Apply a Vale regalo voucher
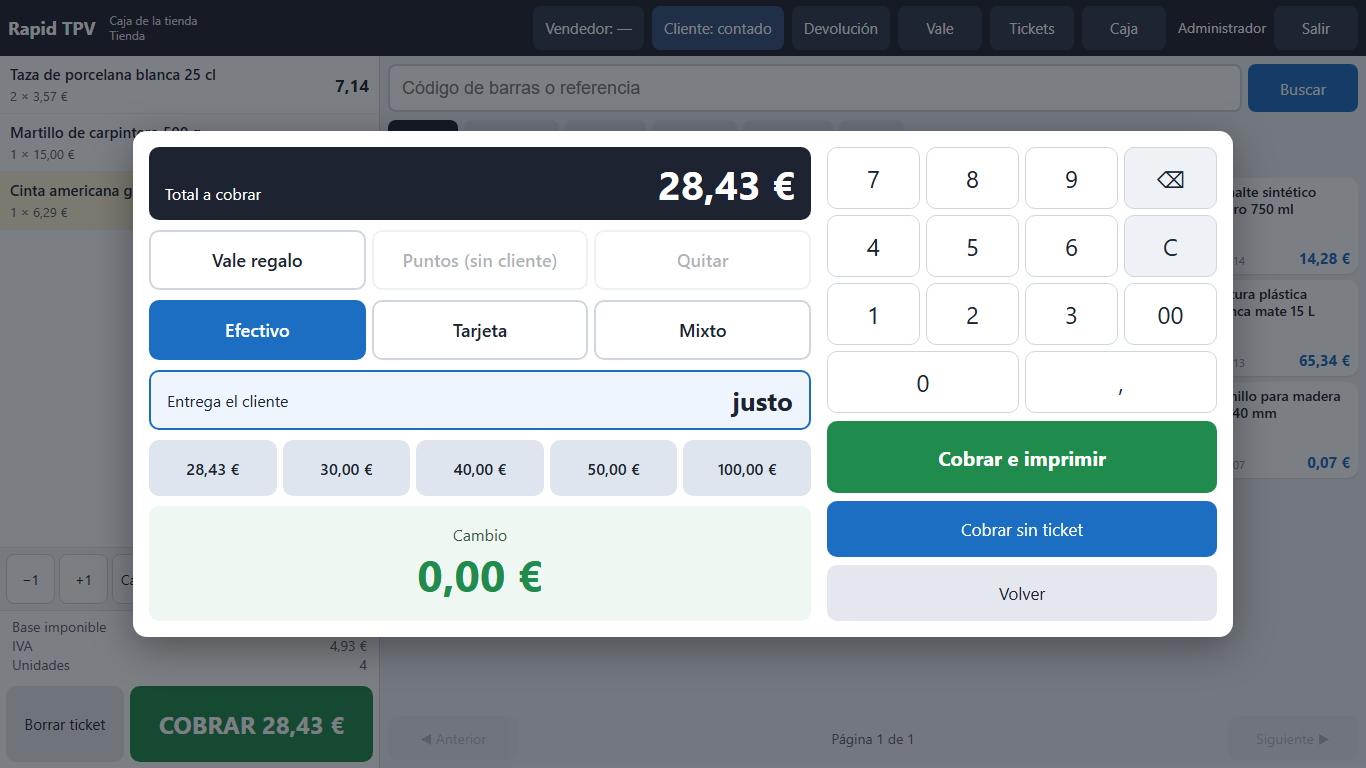 (x=257, y=260)
